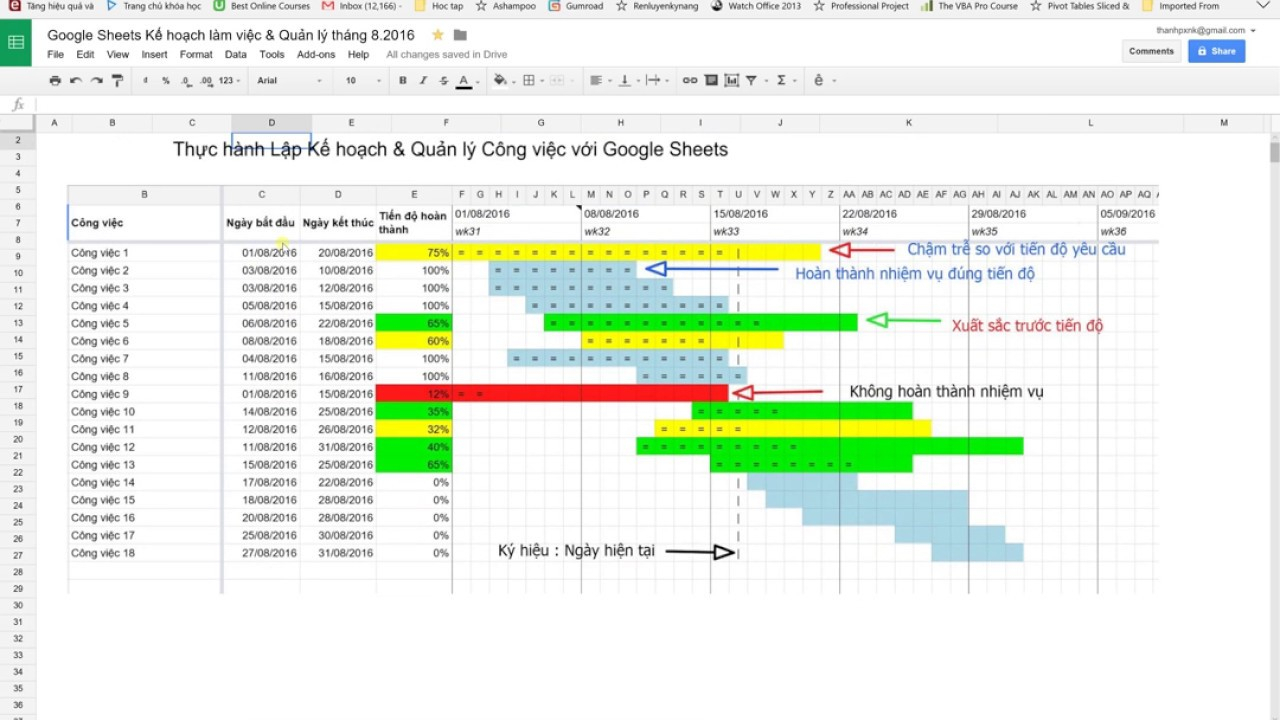Open the Watch Office 2013 bookmark
The image size is (1280, 720).
tap(755, 6)
